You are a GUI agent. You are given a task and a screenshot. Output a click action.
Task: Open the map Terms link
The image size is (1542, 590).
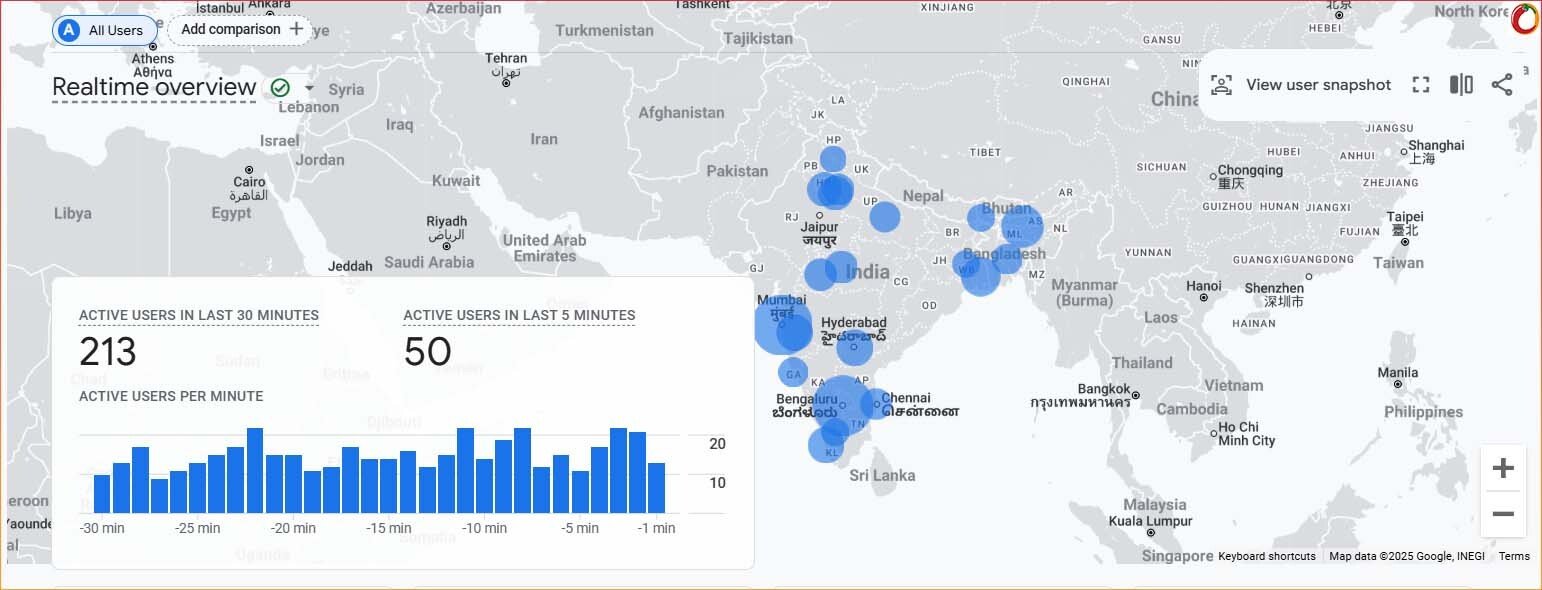point(1514,556)
